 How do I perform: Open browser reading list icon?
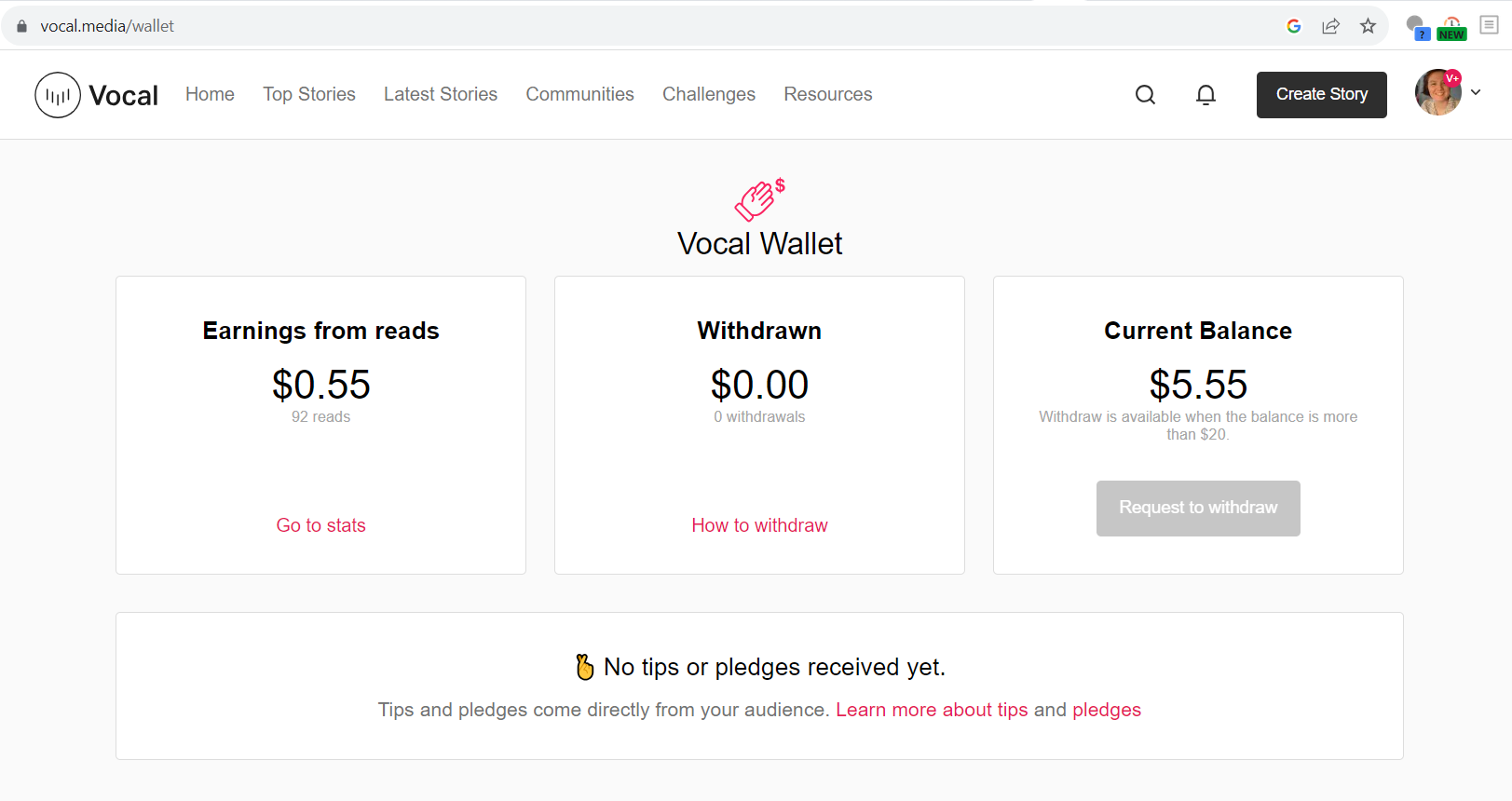pyautogui.click(x=1489, y=25)
